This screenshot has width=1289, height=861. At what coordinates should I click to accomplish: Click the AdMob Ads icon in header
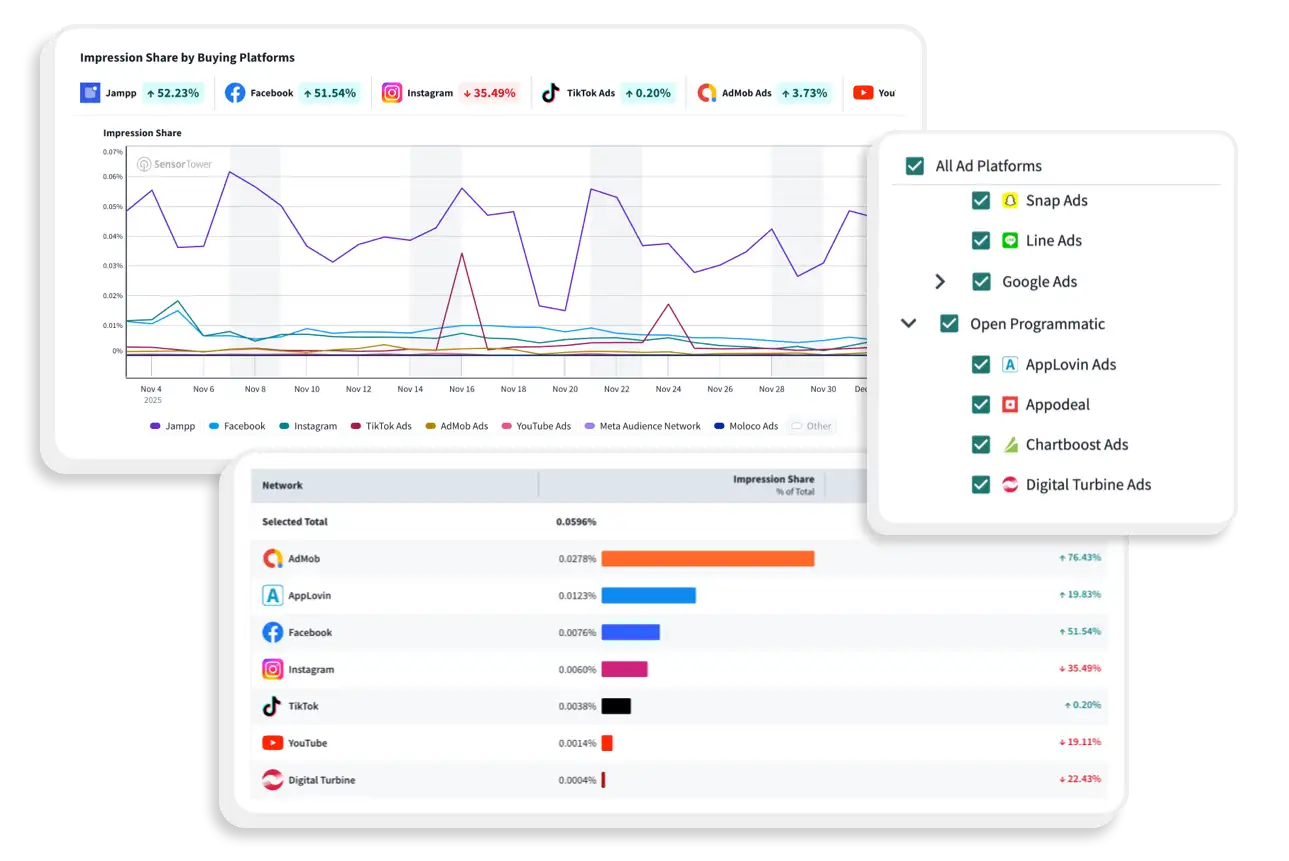click(x=707, y=93)
